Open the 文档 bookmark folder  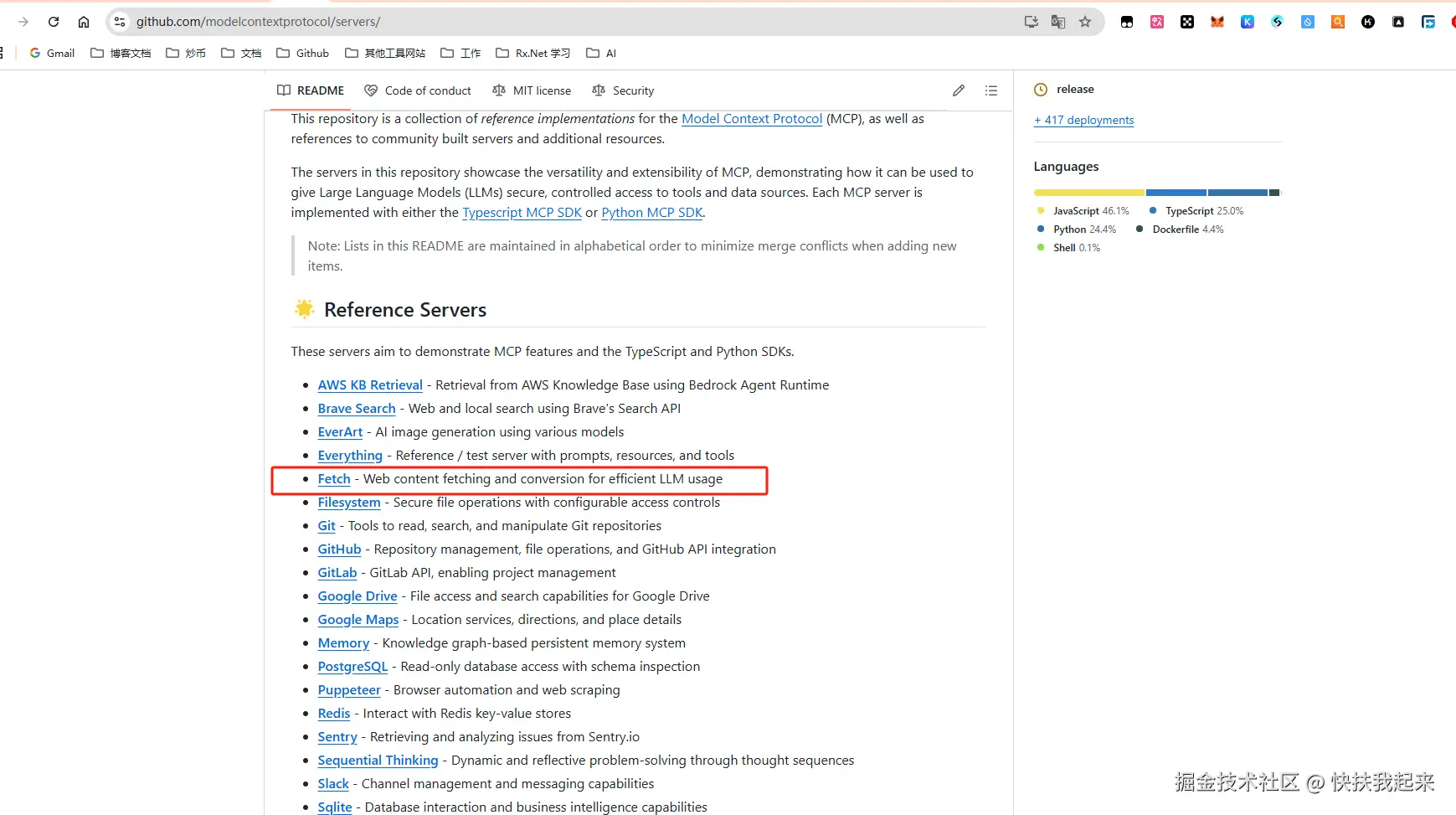click(241, 53)
